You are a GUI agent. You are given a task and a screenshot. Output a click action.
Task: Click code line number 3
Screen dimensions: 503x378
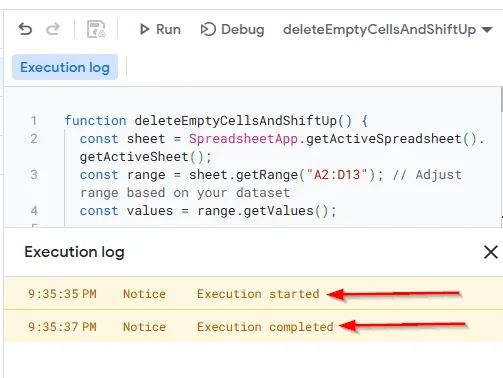coord(34,175)
